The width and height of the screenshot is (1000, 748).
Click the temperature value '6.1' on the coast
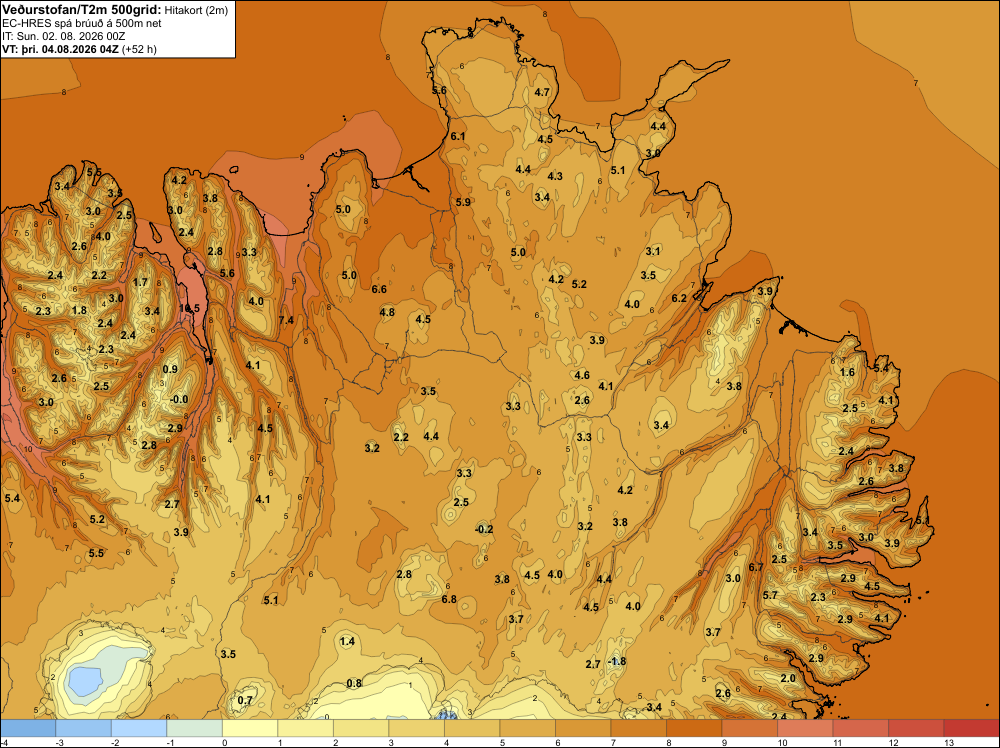(458, 136)
